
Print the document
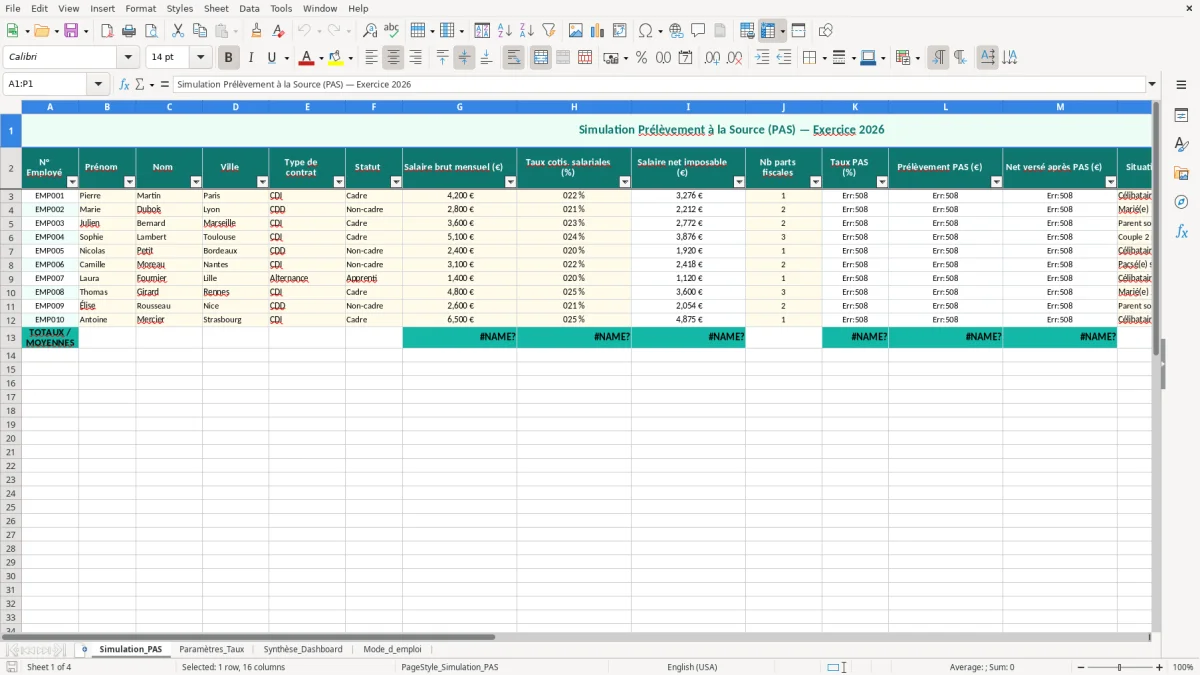click(x=129, y=31)
